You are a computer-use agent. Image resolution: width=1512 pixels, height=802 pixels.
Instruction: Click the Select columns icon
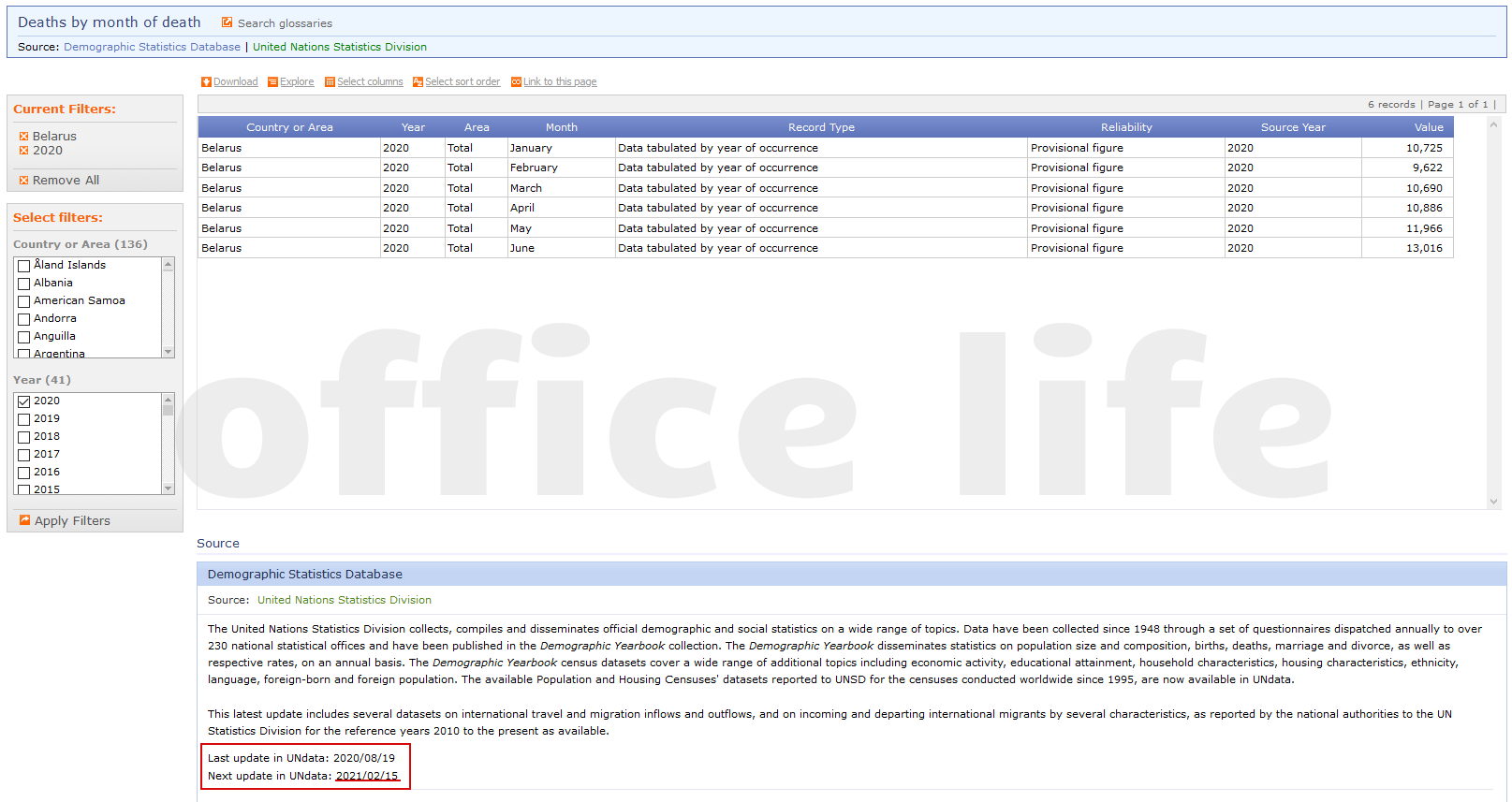330,82
